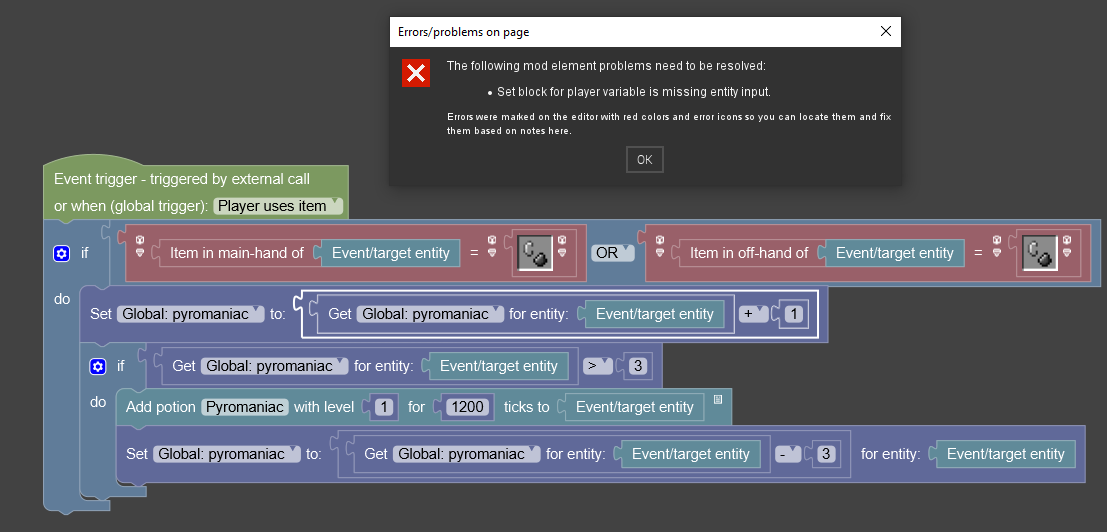Viewport: 1107px width, 532px height.
Task: Click the flint and steel item selector in the off-hand comparison
Action: pyautogui.click(x=1041, y=253)
